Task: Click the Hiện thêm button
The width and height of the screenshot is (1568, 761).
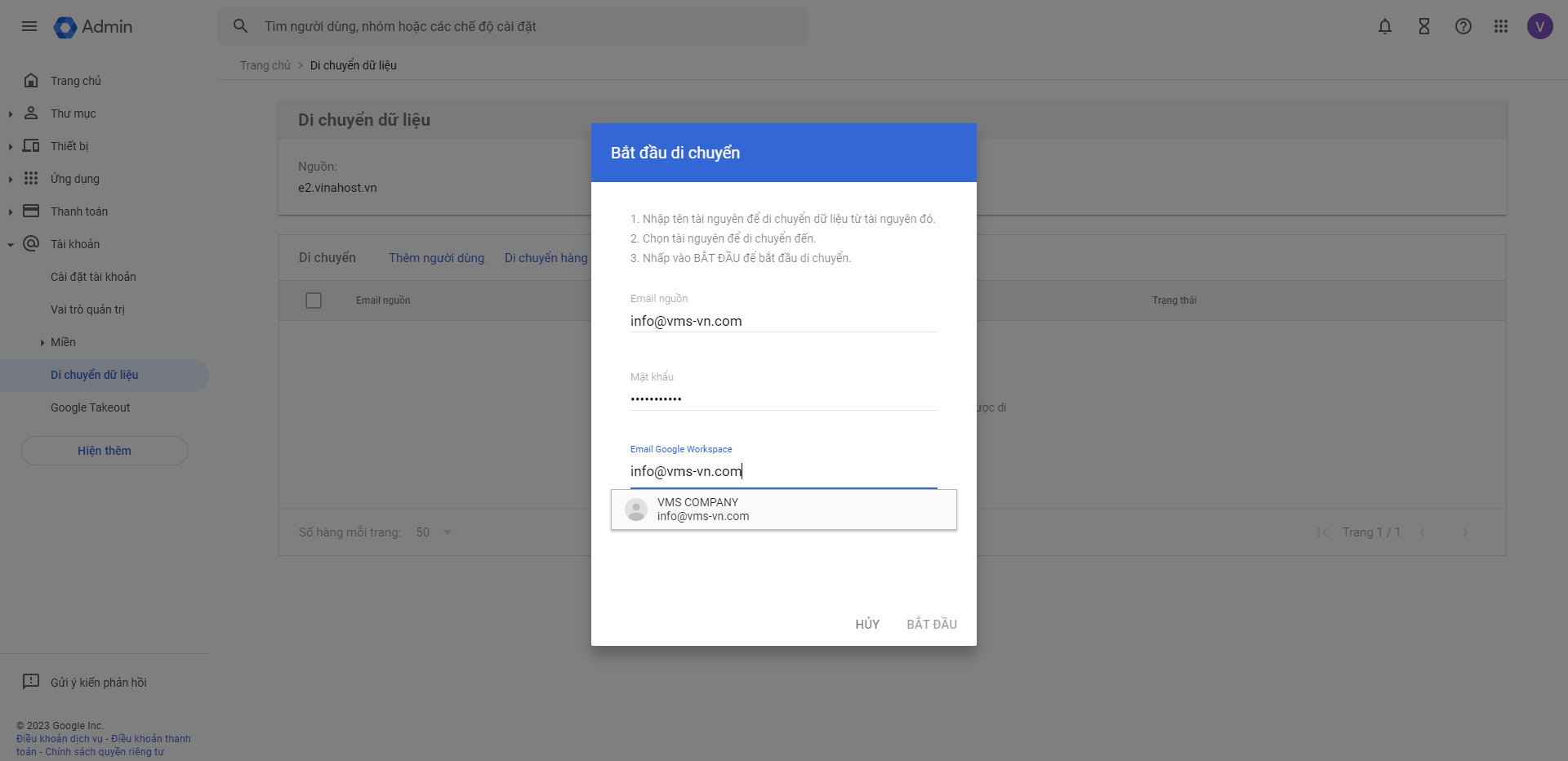Action: [x=105, y=451]
